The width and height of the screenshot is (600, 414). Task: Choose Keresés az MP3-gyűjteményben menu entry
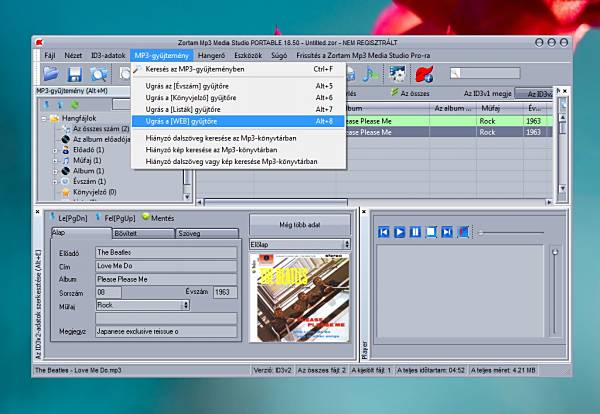pos(238,69)
